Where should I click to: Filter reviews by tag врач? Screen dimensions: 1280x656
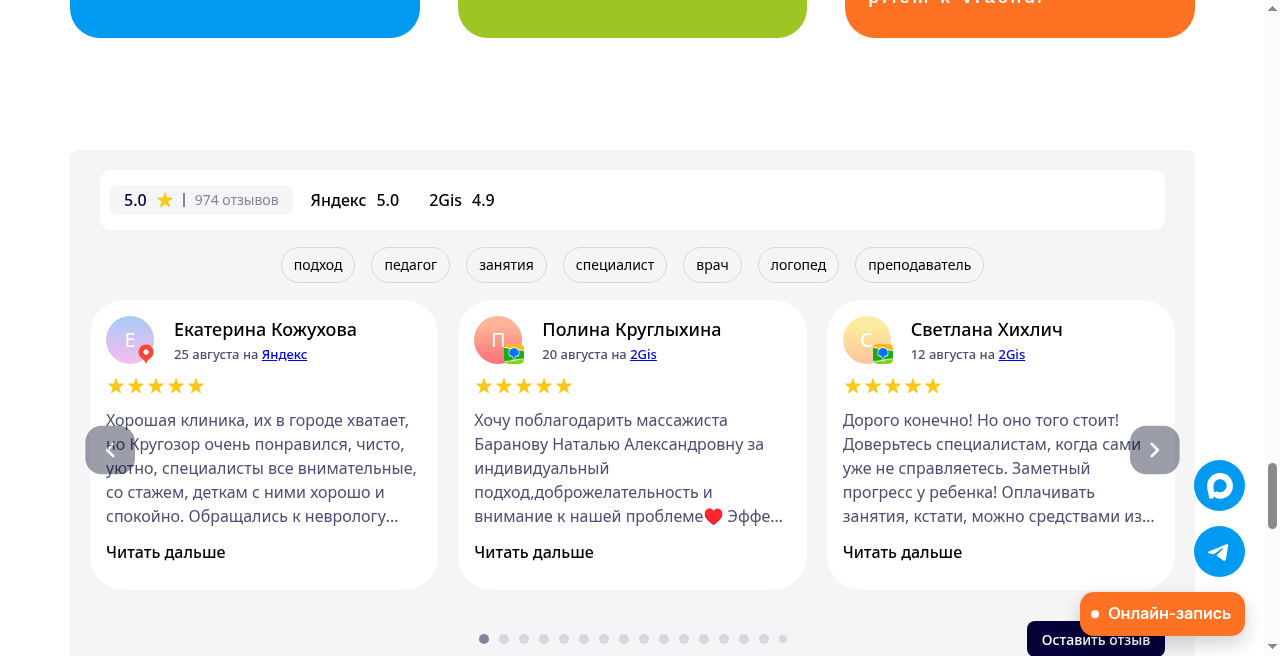pyautogui.click(x=712, y=265)
